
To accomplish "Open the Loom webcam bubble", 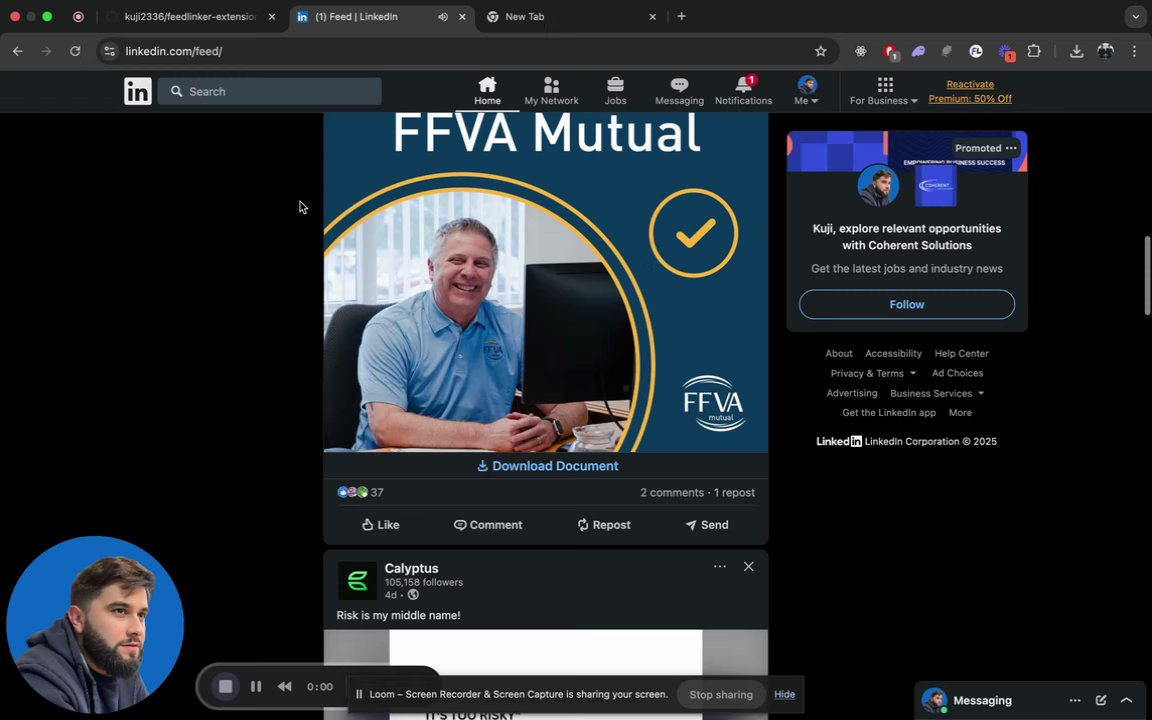I will [x=95, y=624].
